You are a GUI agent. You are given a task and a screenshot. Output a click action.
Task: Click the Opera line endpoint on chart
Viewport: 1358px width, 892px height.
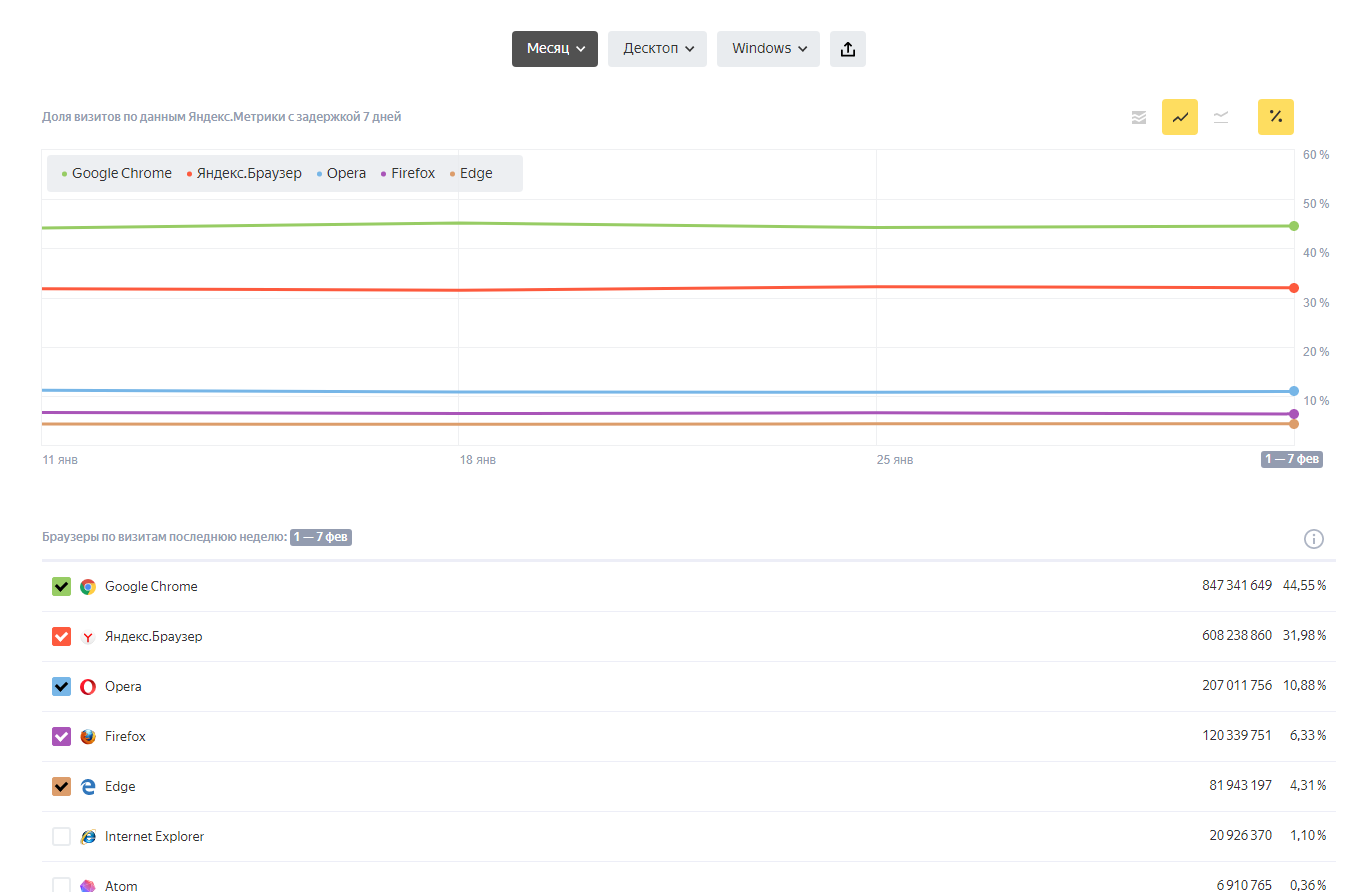1294,391
